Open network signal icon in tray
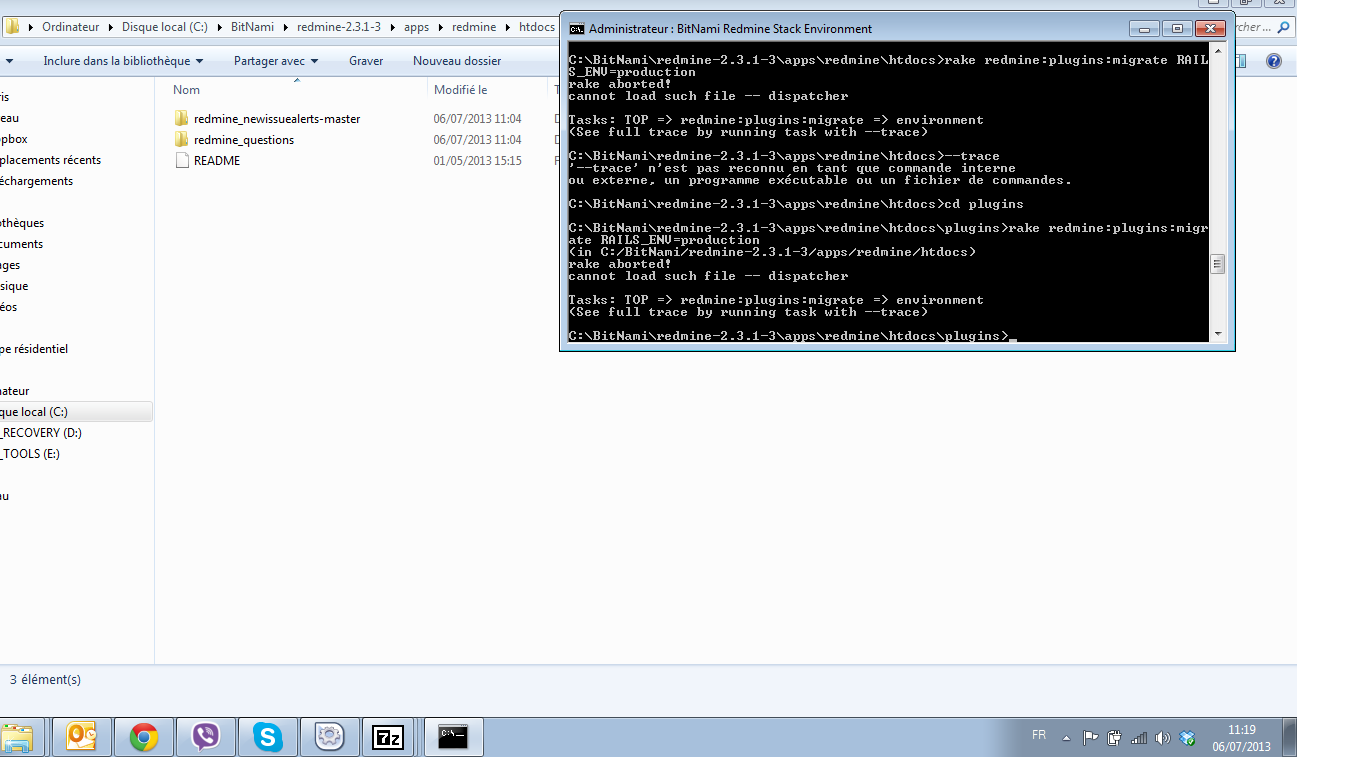This screenshot has height=768, width=1366. click(1139, 738)
